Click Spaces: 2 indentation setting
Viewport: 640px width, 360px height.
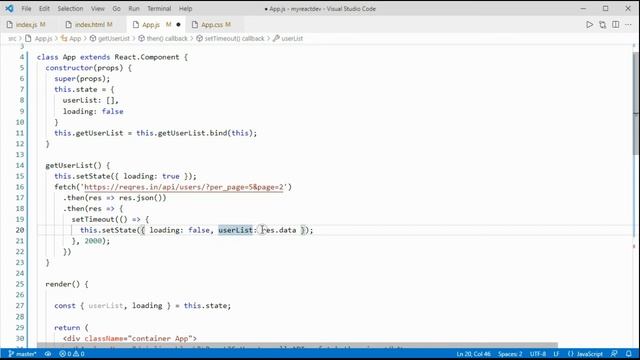pos(510,354)
